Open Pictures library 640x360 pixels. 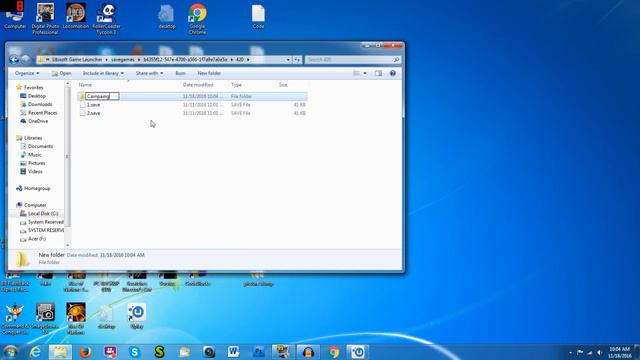36,163
